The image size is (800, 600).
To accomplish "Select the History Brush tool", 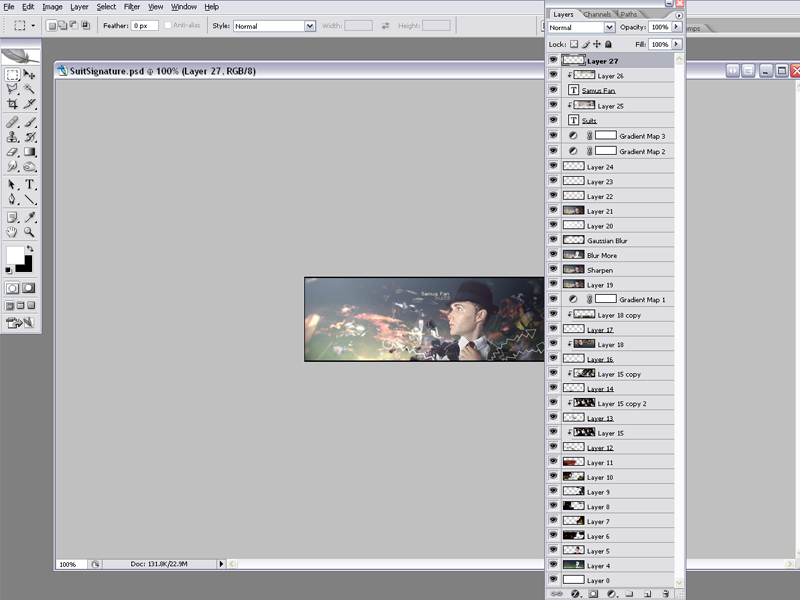I will coord(30,137).
